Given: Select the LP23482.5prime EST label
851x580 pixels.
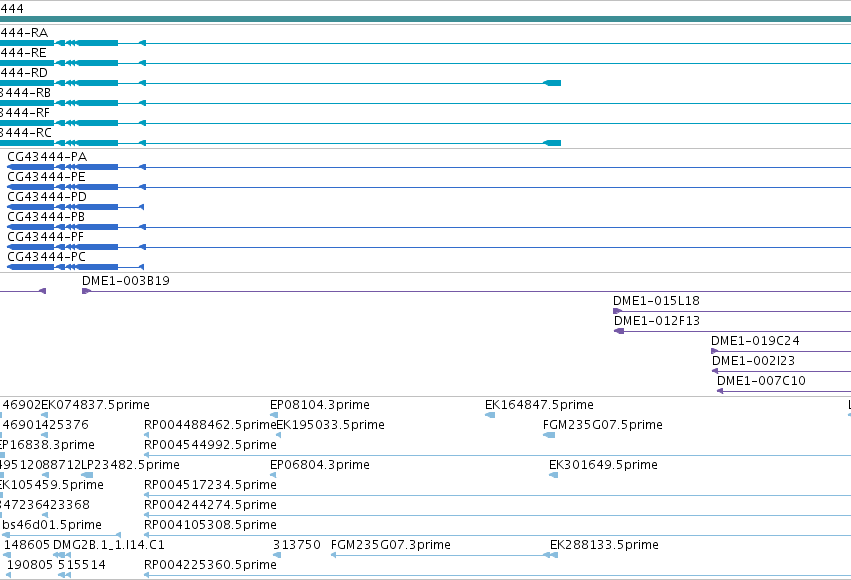Looking at the screenshot, I should (130, 465).
